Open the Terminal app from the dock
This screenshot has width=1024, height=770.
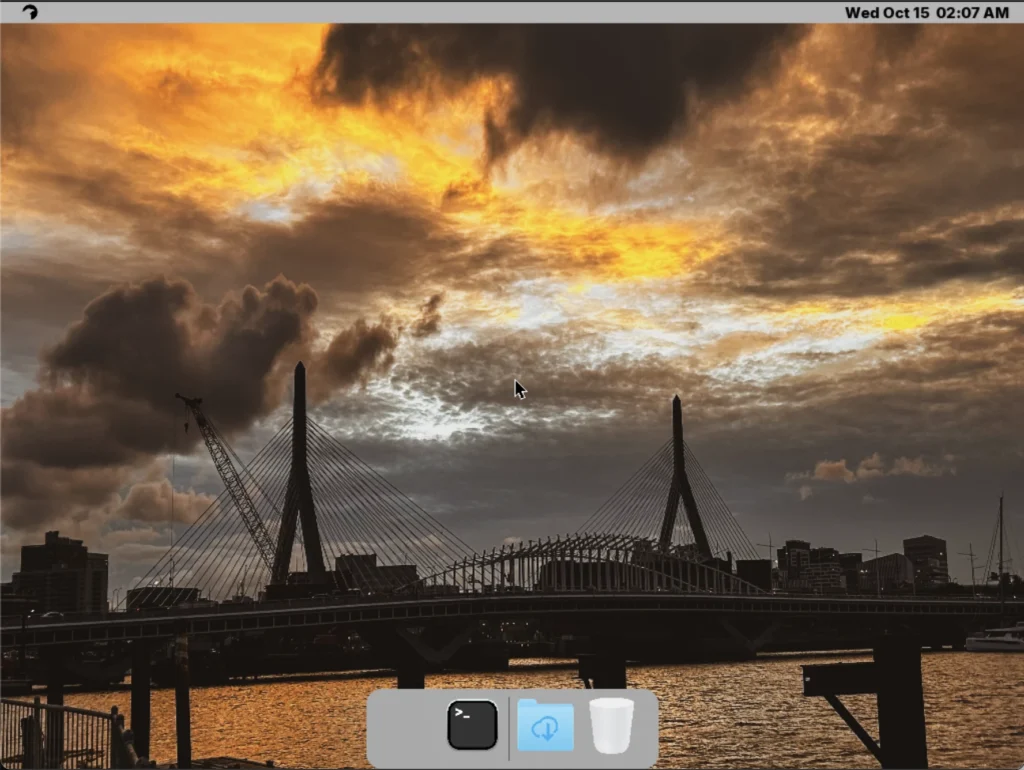click(x=472, y=725)
